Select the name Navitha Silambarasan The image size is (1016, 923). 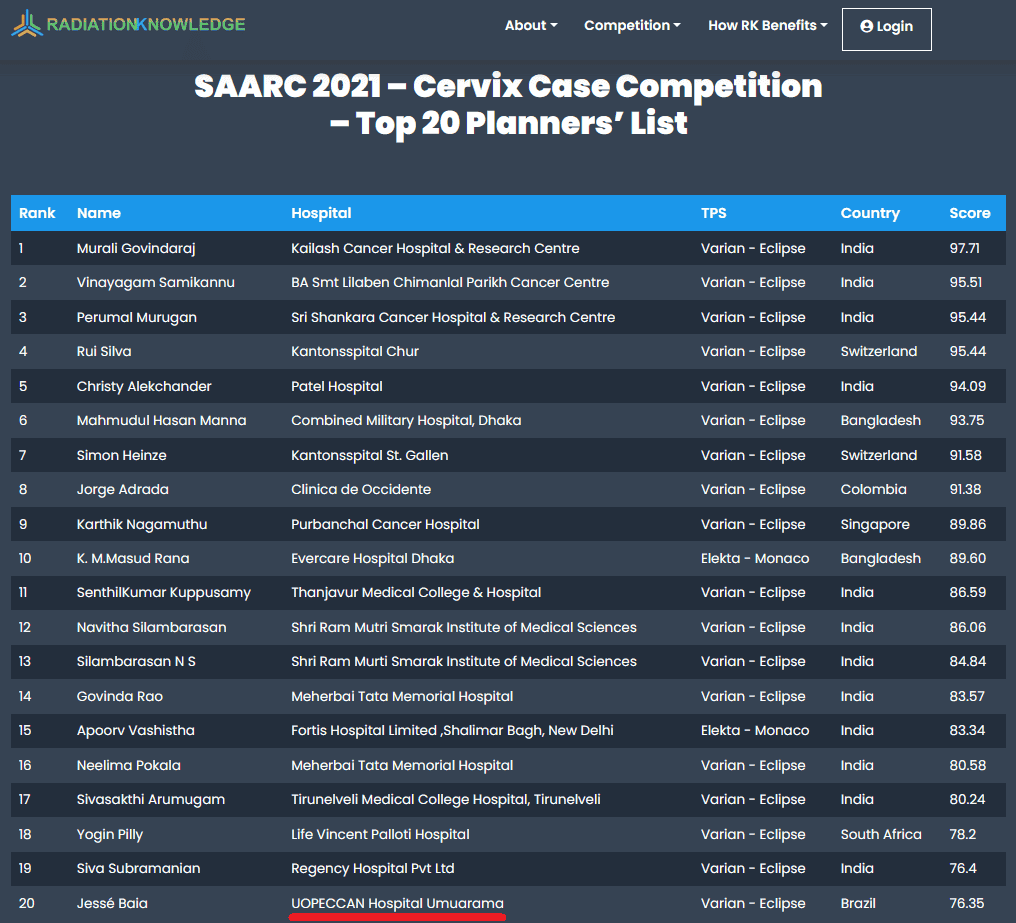152,627
